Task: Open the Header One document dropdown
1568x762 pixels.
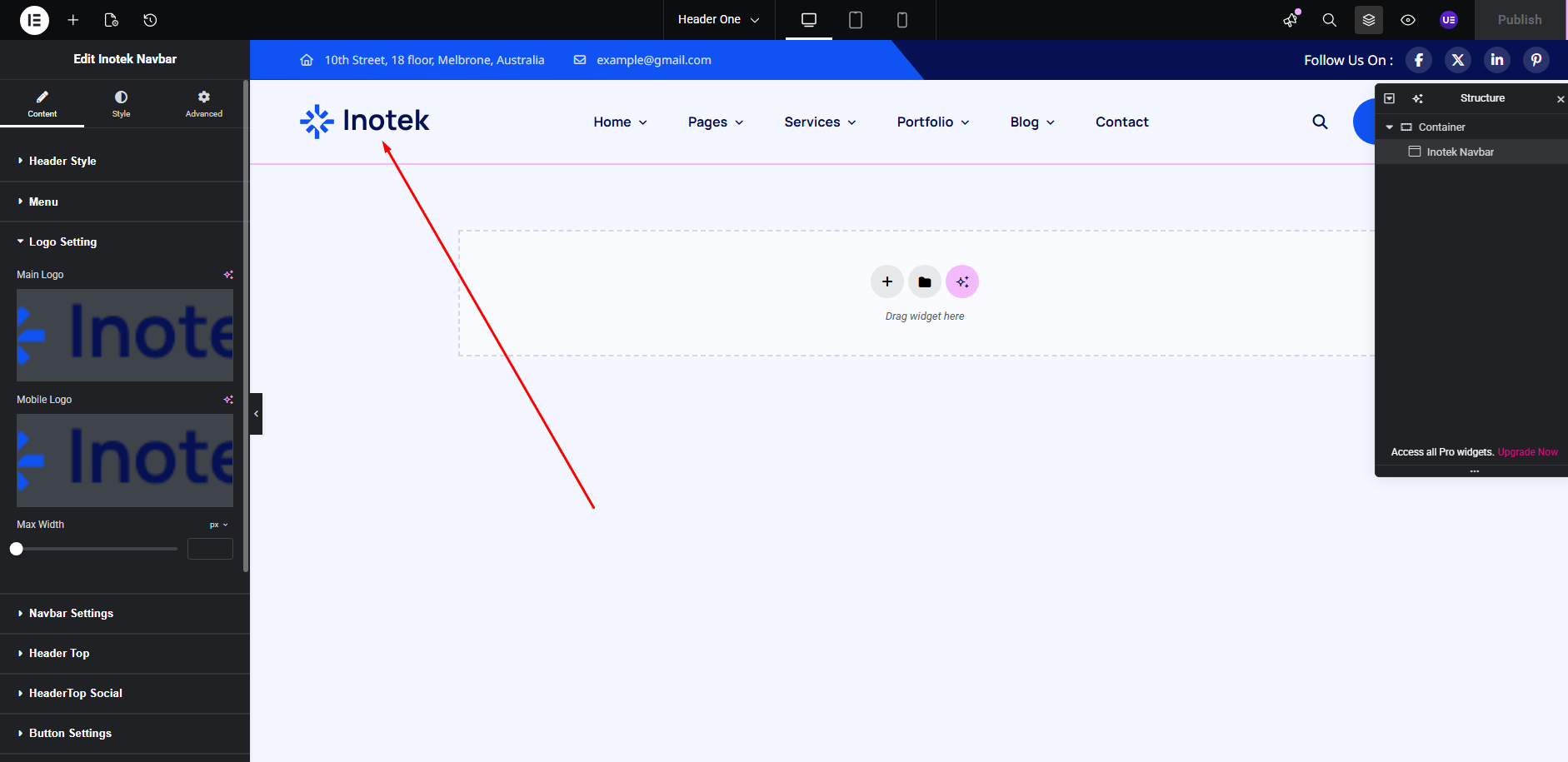Action: tap(719, 20)
